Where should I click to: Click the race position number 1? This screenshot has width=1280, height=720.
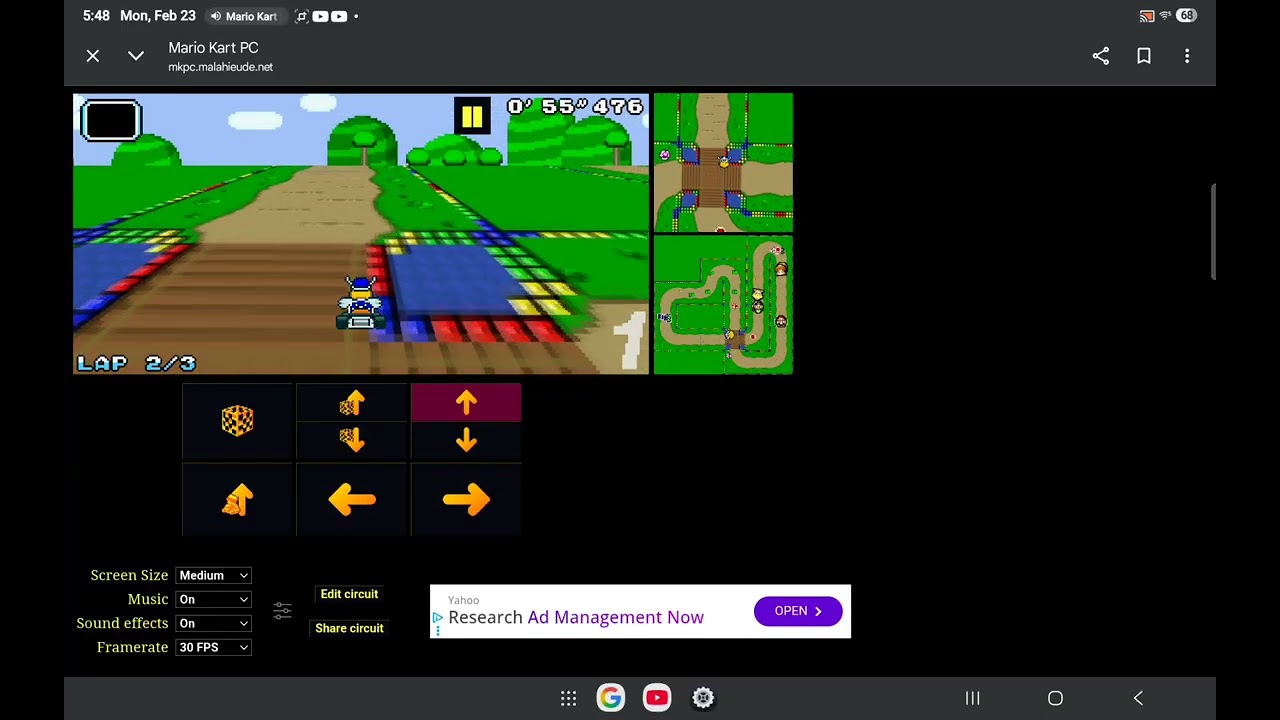pos(630,340)
